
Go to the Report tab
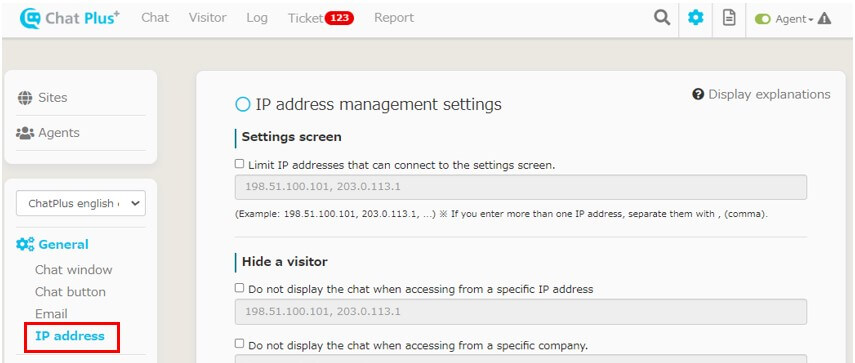[x=394, y=17]
